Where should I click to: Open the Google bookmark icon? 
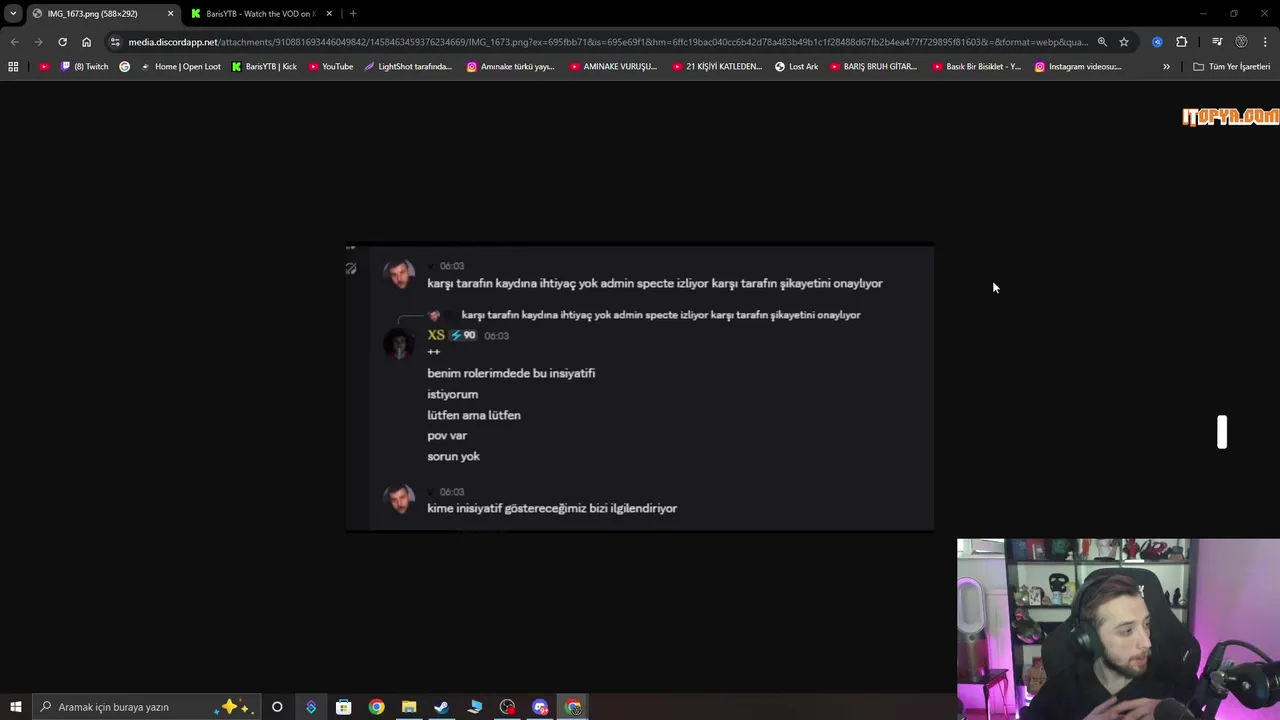coord(124,67)
